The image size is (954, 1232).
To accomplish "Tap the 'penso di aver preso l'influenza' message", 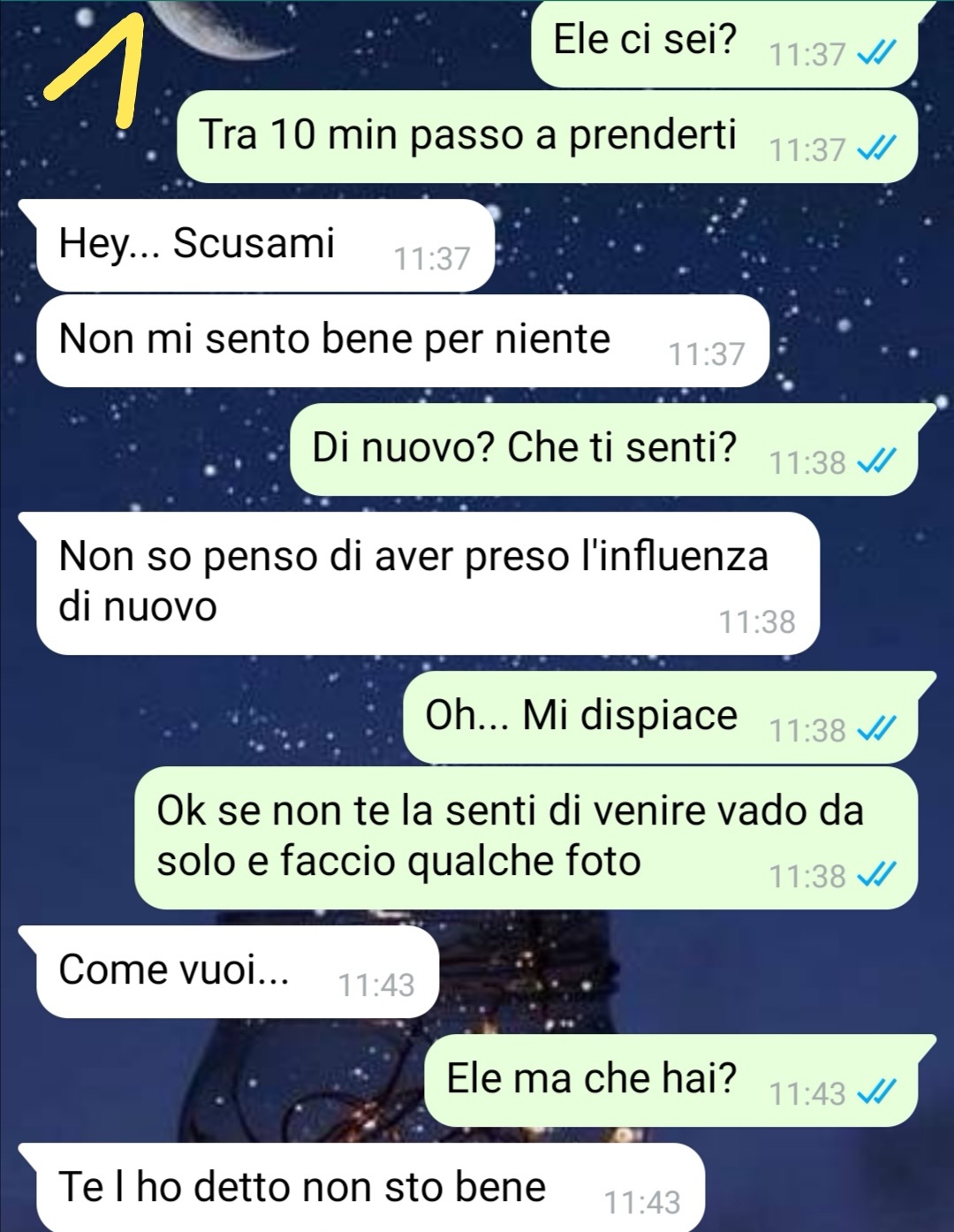I will point(420,583).
